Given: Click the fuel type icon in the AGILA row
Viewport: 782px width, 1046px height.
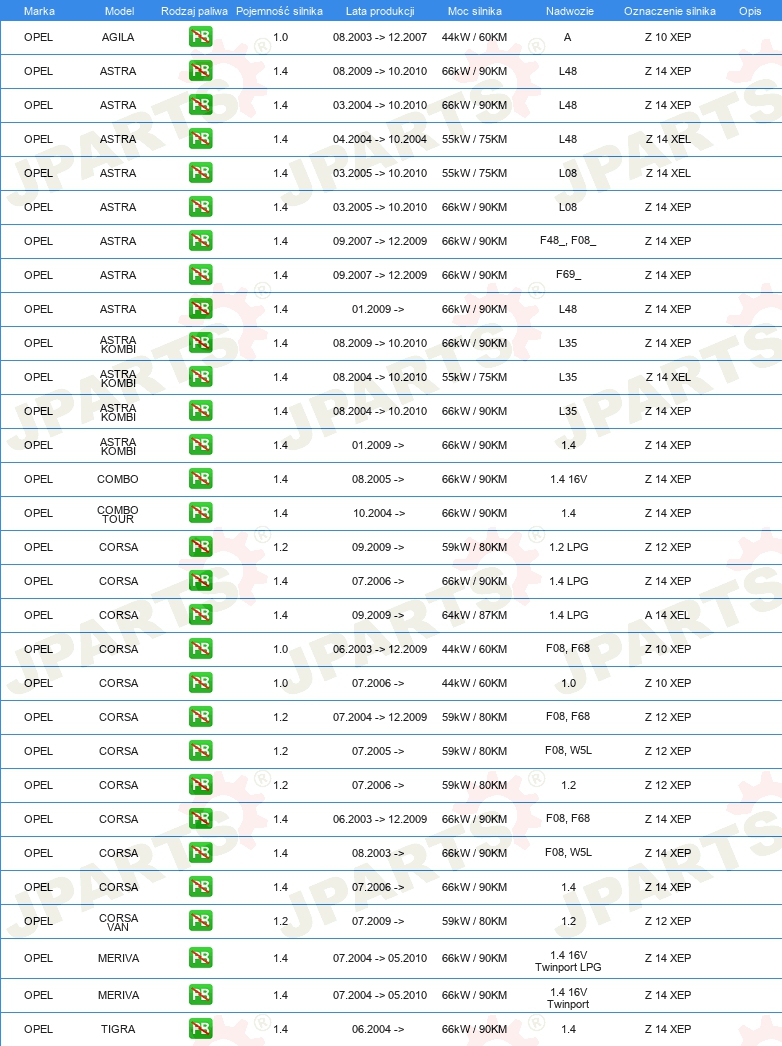Looking at the screenshot, I should tap(201, 37).
